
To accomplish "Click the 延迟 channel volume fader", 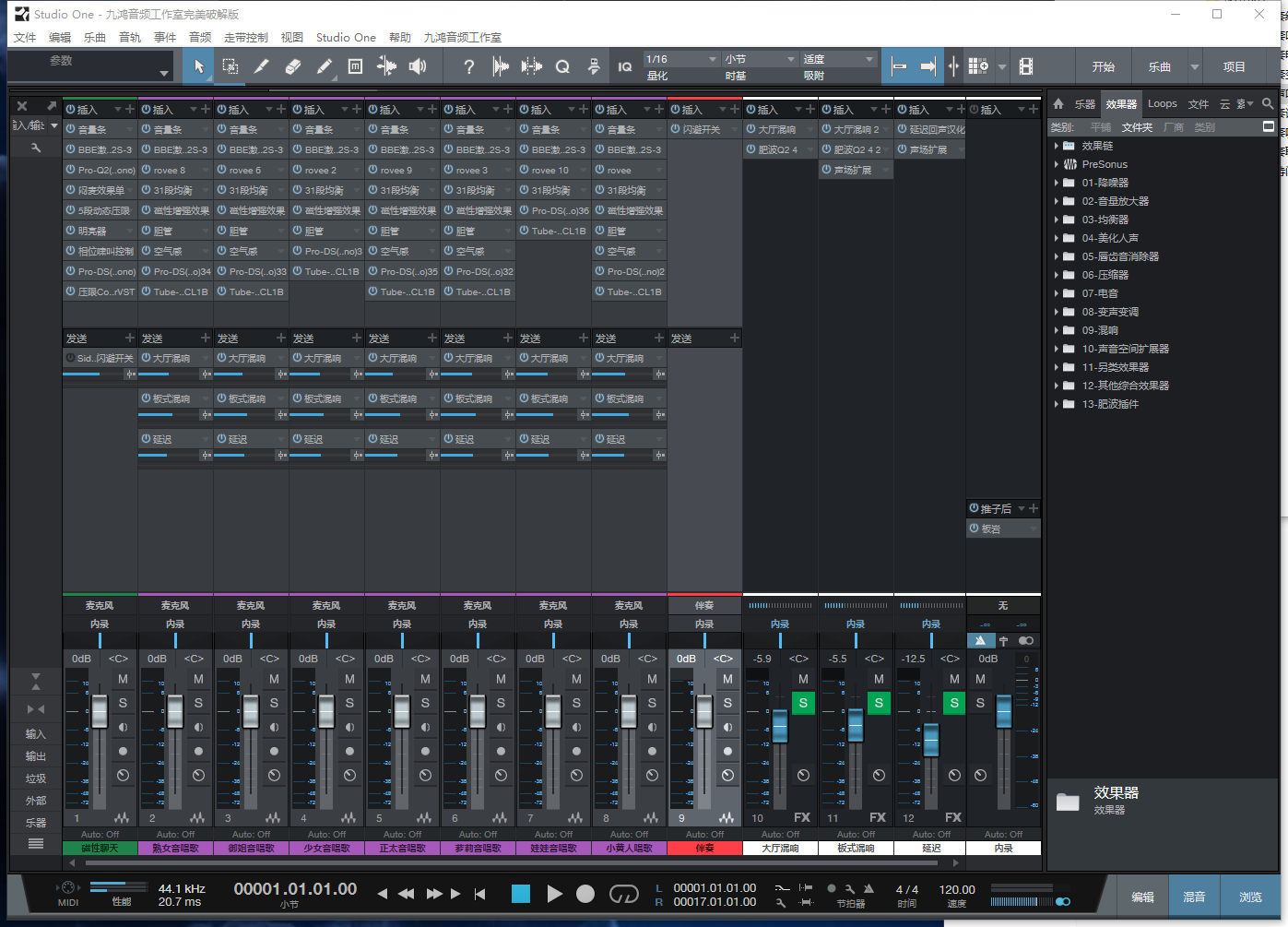I will click(x=931, y=738).
